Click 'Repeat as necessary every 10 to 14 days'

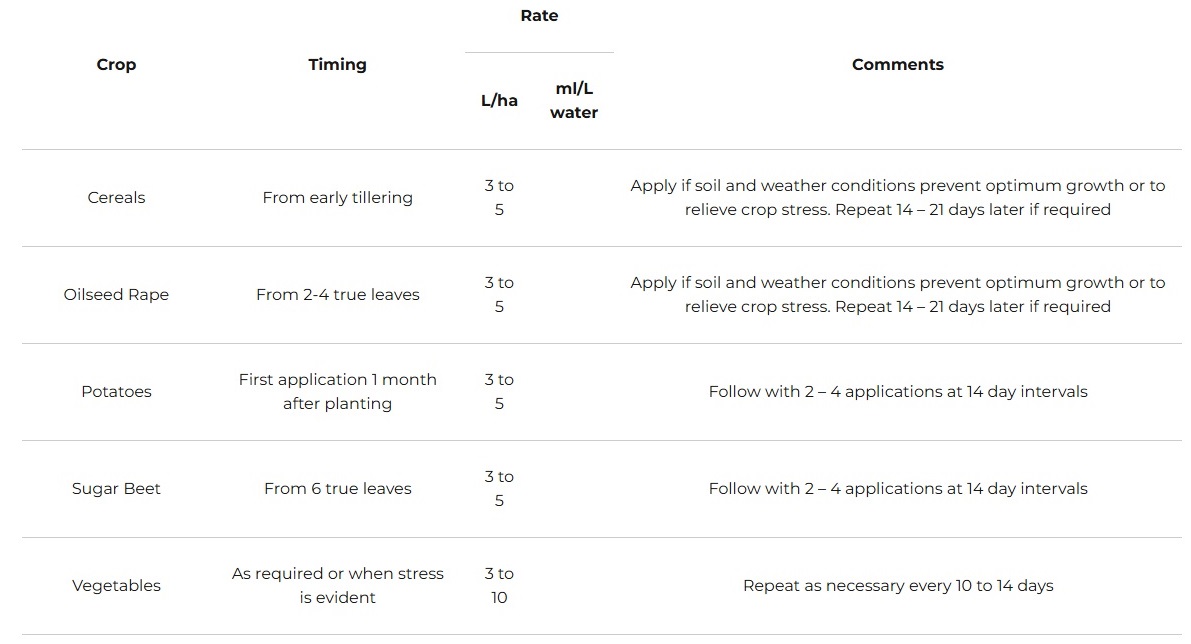coord(897,586)
